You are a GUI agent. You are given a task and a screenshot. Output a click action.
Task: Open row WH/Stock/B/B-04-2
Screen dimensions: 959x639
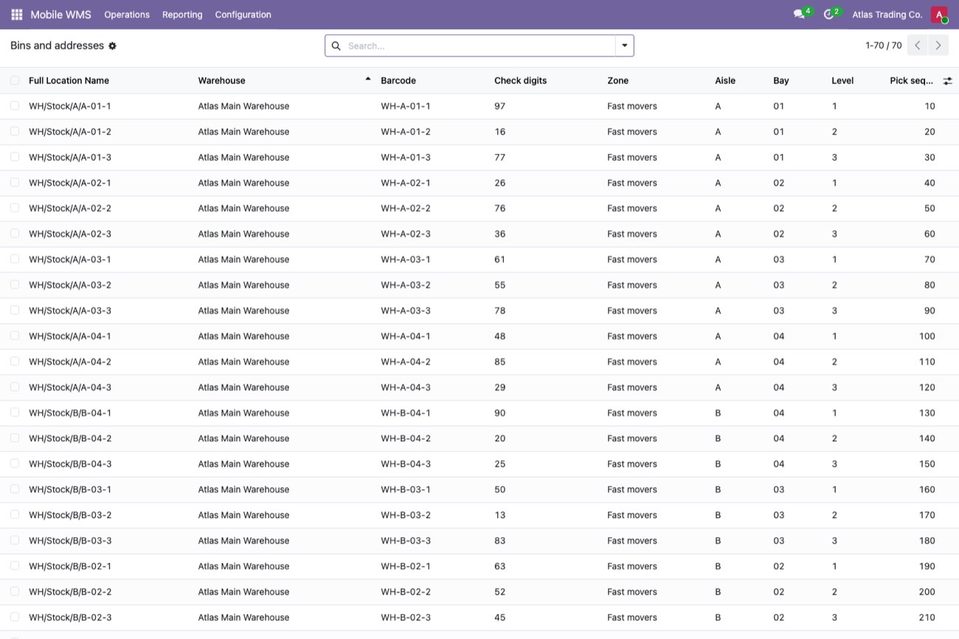pyautogui.click(x=480, y=438)
